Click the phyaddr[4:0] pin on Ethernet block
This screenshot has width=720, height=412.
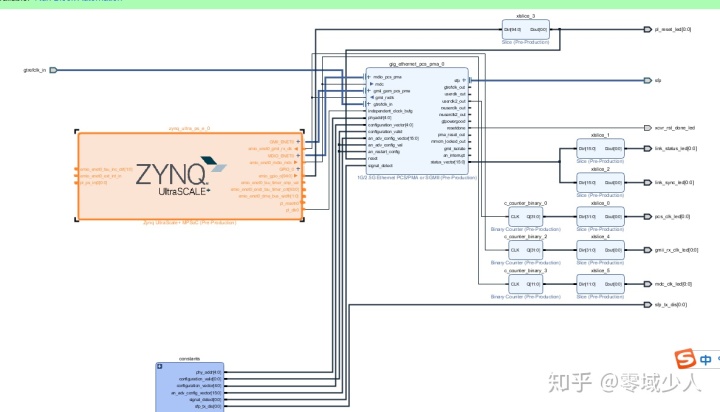click(380, 118)
